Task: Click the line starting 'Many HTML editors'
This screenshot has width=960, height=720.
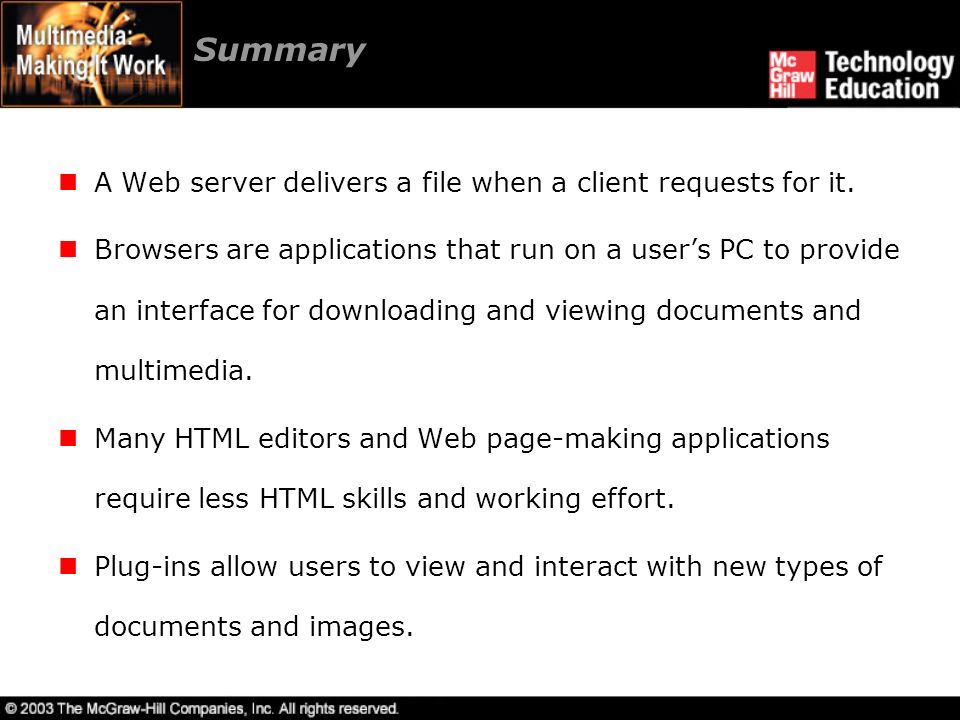Action: 462,439
